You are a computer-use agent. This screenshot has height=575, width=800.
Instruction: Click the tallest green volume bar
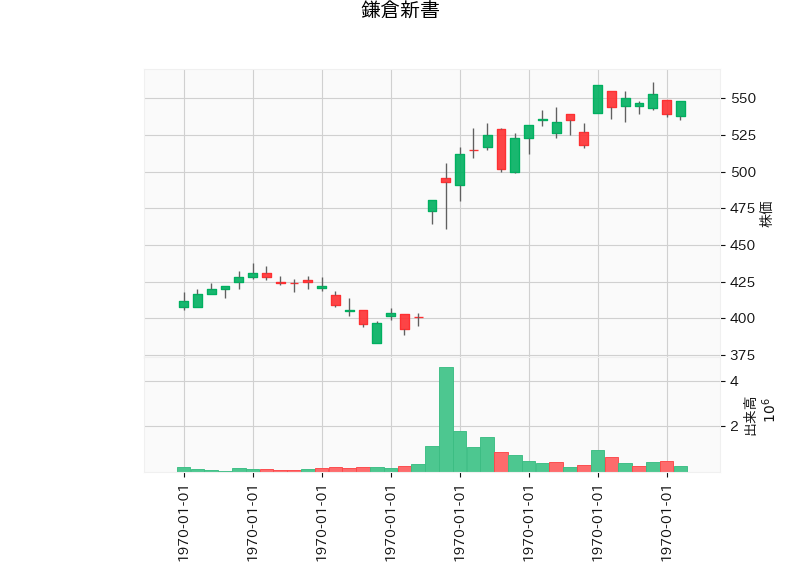click(x=446, y=419)
